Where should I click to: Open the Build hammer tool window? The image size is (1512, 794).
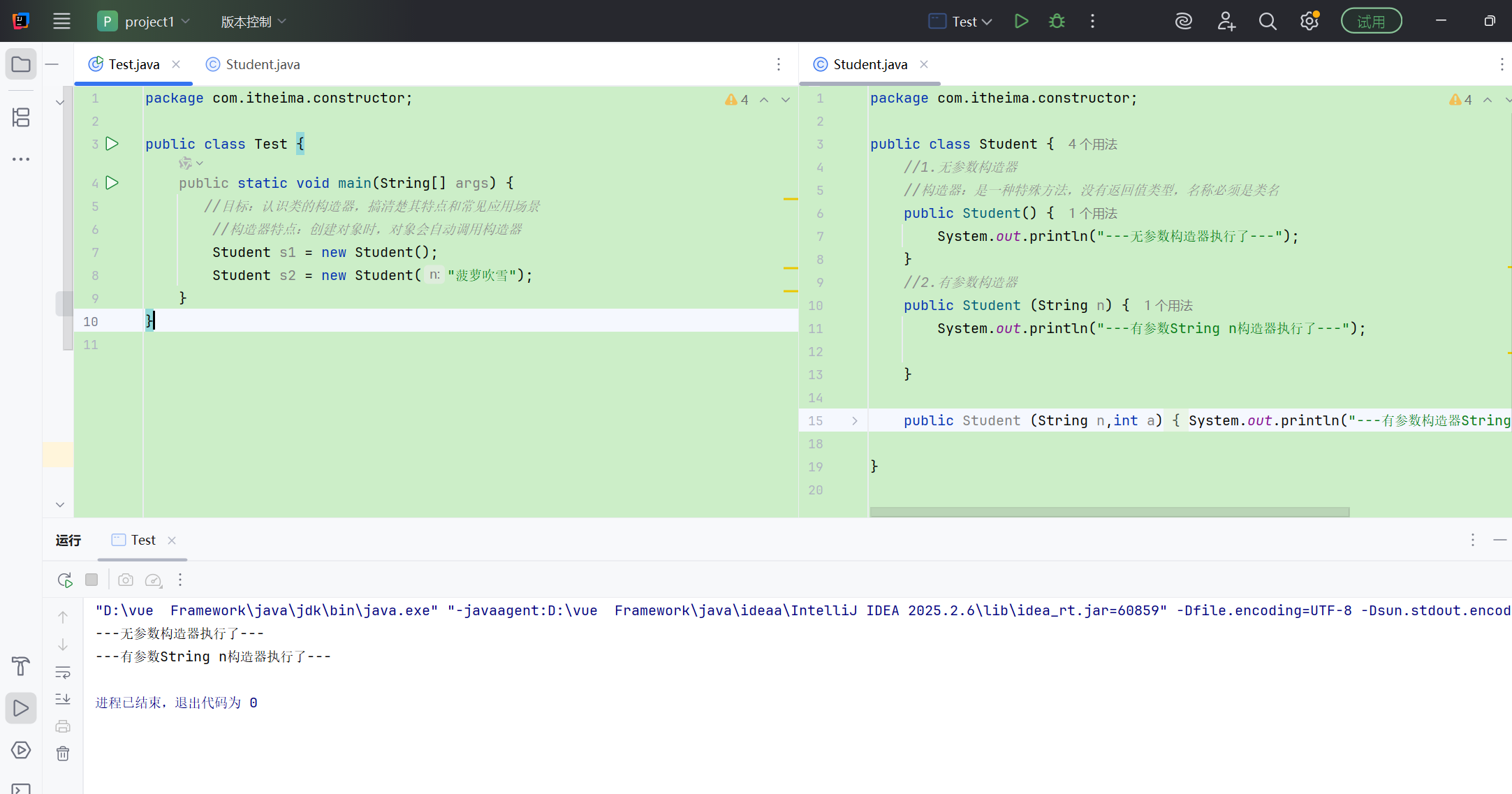tap(21, 666)
